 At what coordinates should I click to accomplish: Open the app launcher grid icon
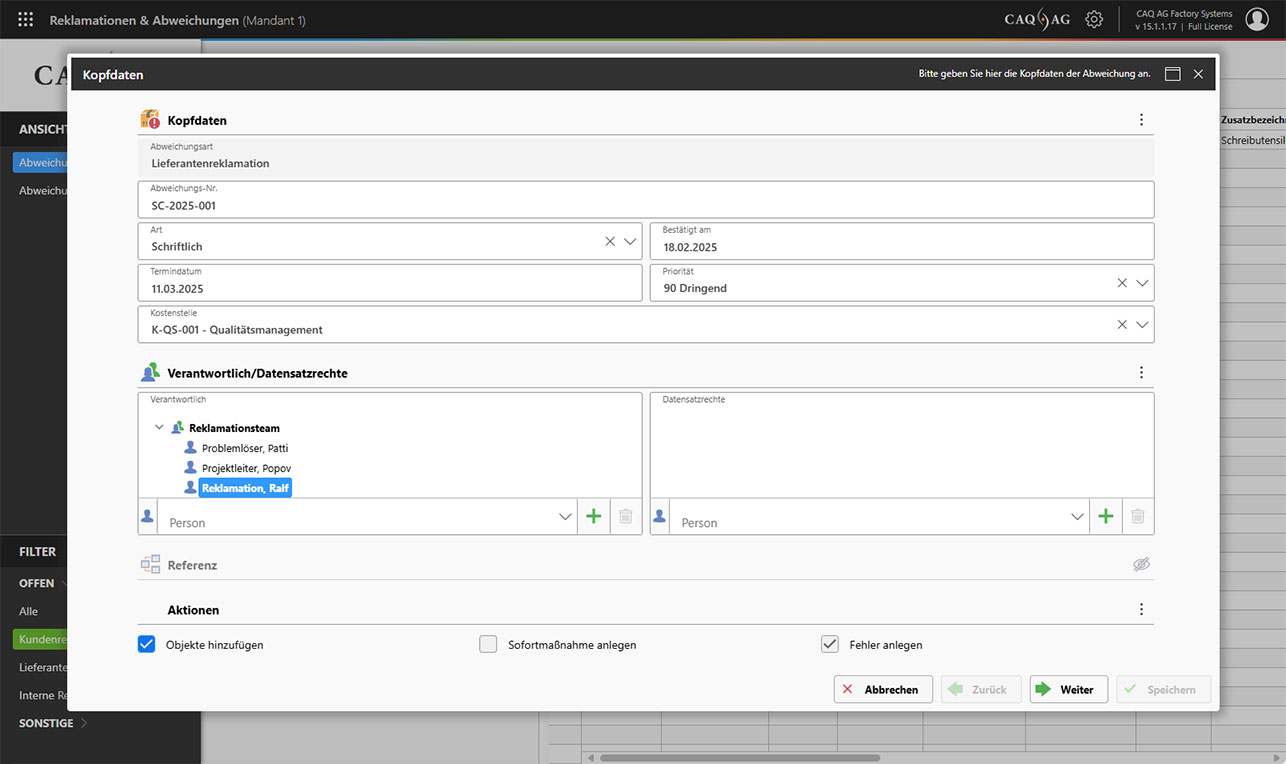pos(26,19)
